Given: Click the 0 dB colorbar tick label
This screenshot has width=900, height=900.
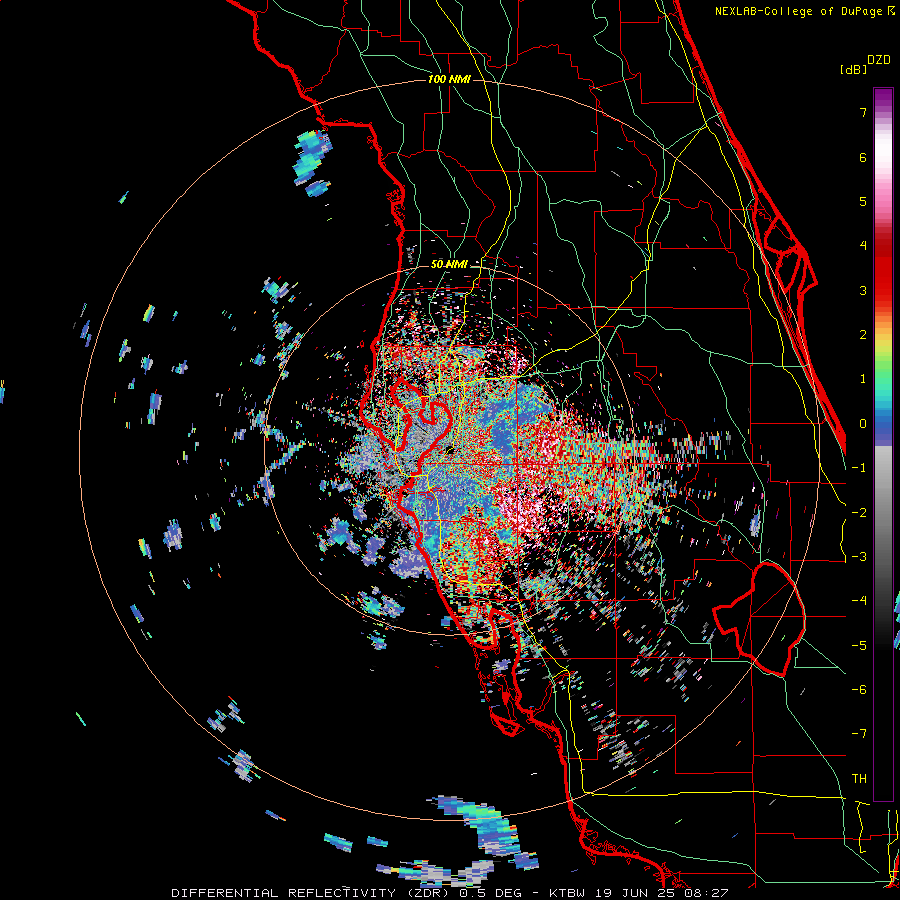Looking at the screenshot, I should tap(863, 424).
